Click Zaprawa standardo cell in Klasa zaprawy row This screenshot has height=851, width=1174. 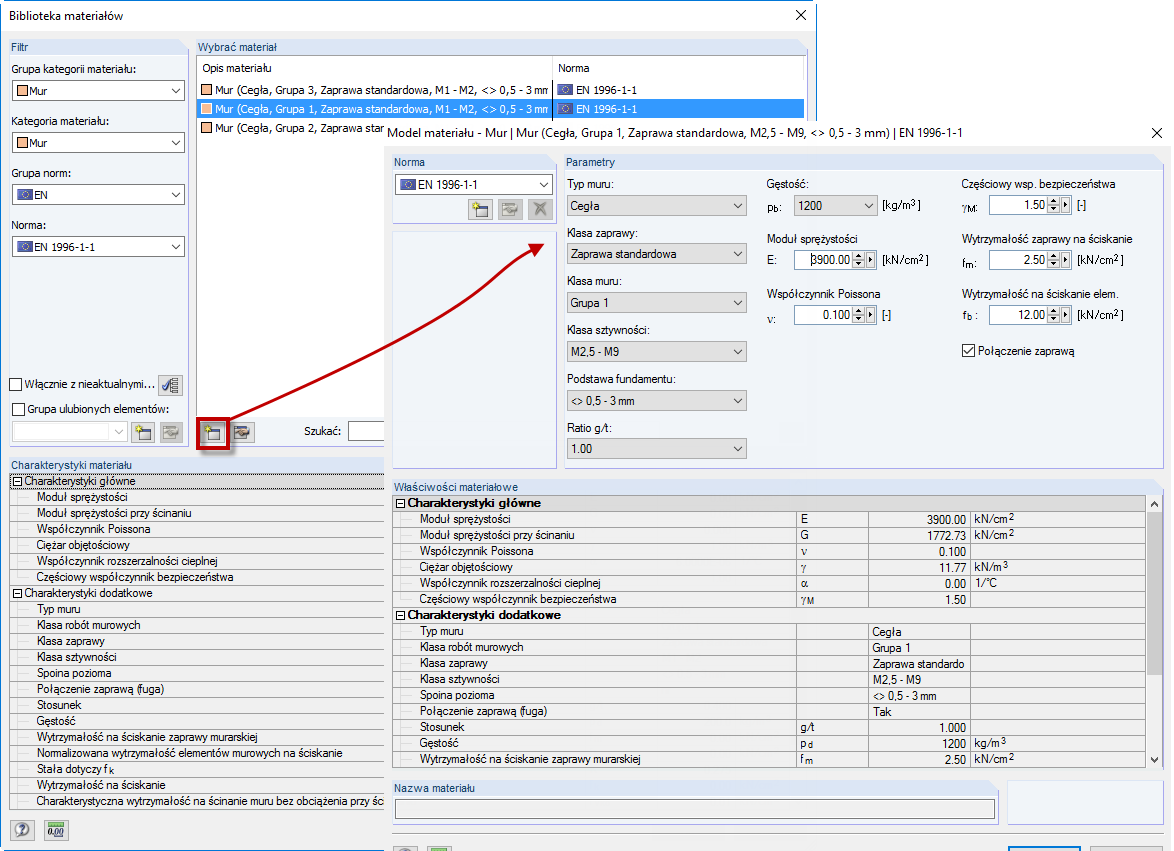pos(919,664)
